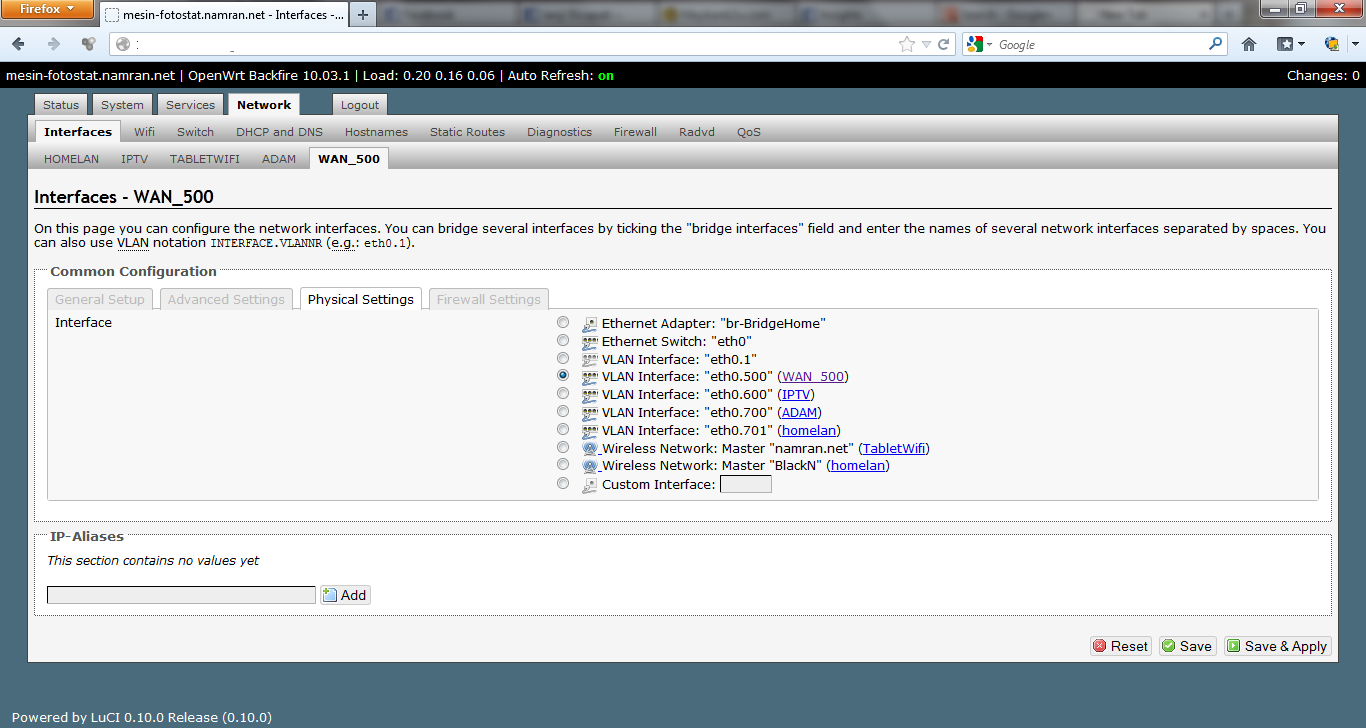Click the bookmark star icon in the address bar

(907, 44)
